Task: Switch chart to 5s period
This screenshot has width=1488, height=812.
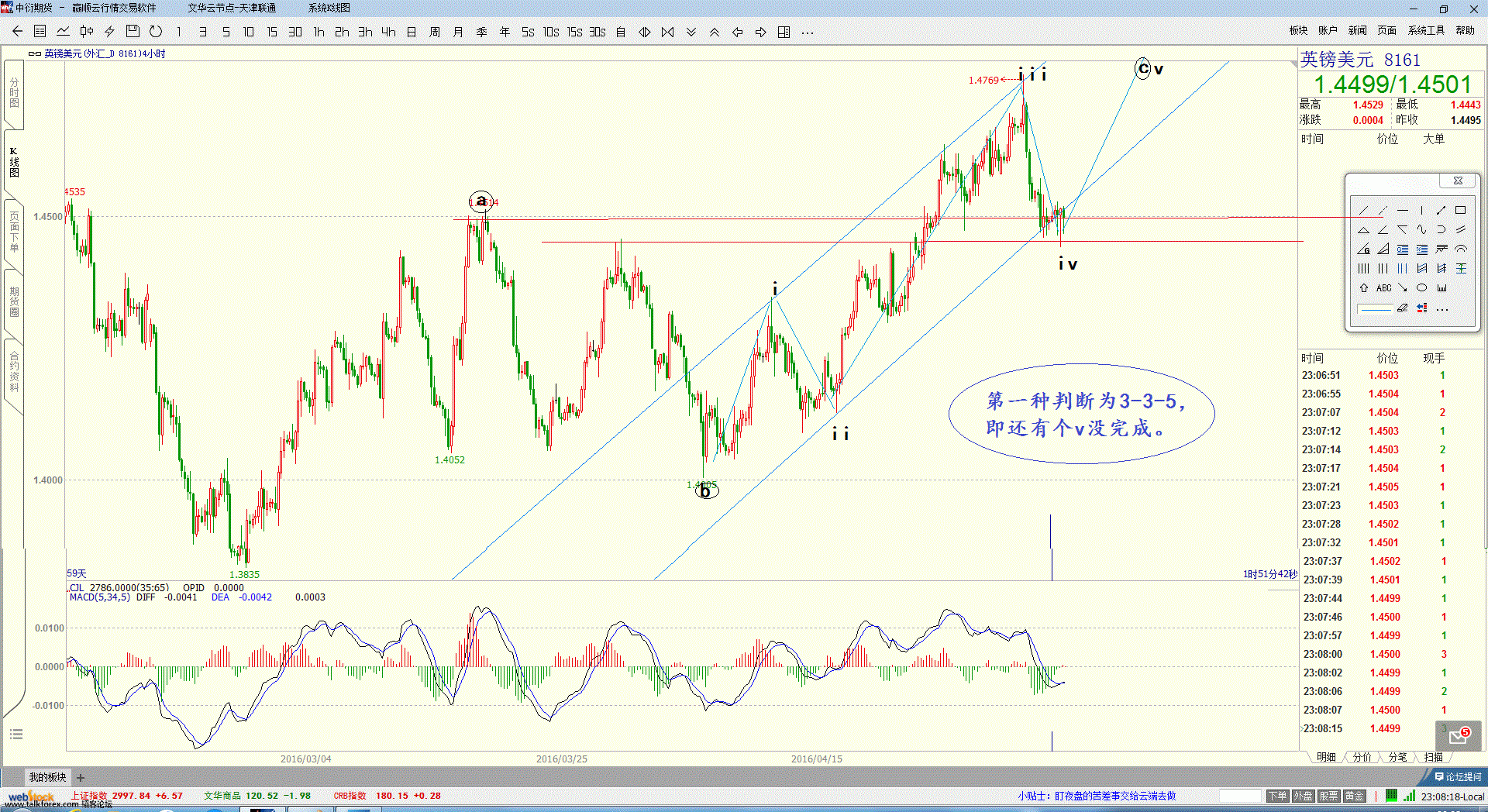Action: [528, 32]
